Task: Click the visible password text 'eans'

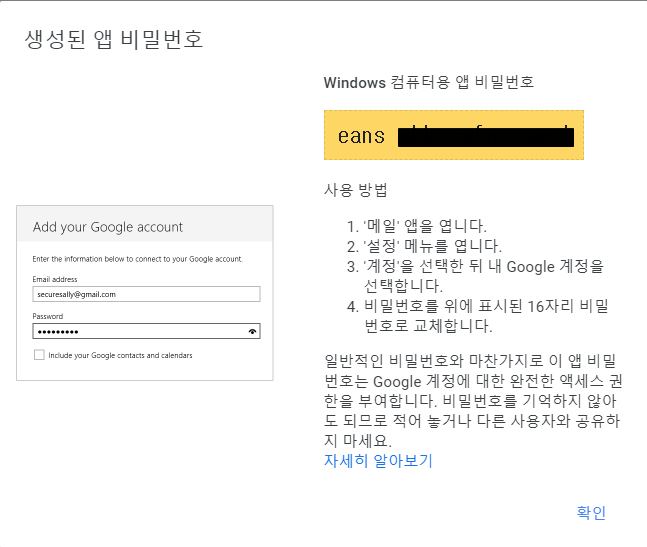Action: pyautogui.click(x=361, y=136)
